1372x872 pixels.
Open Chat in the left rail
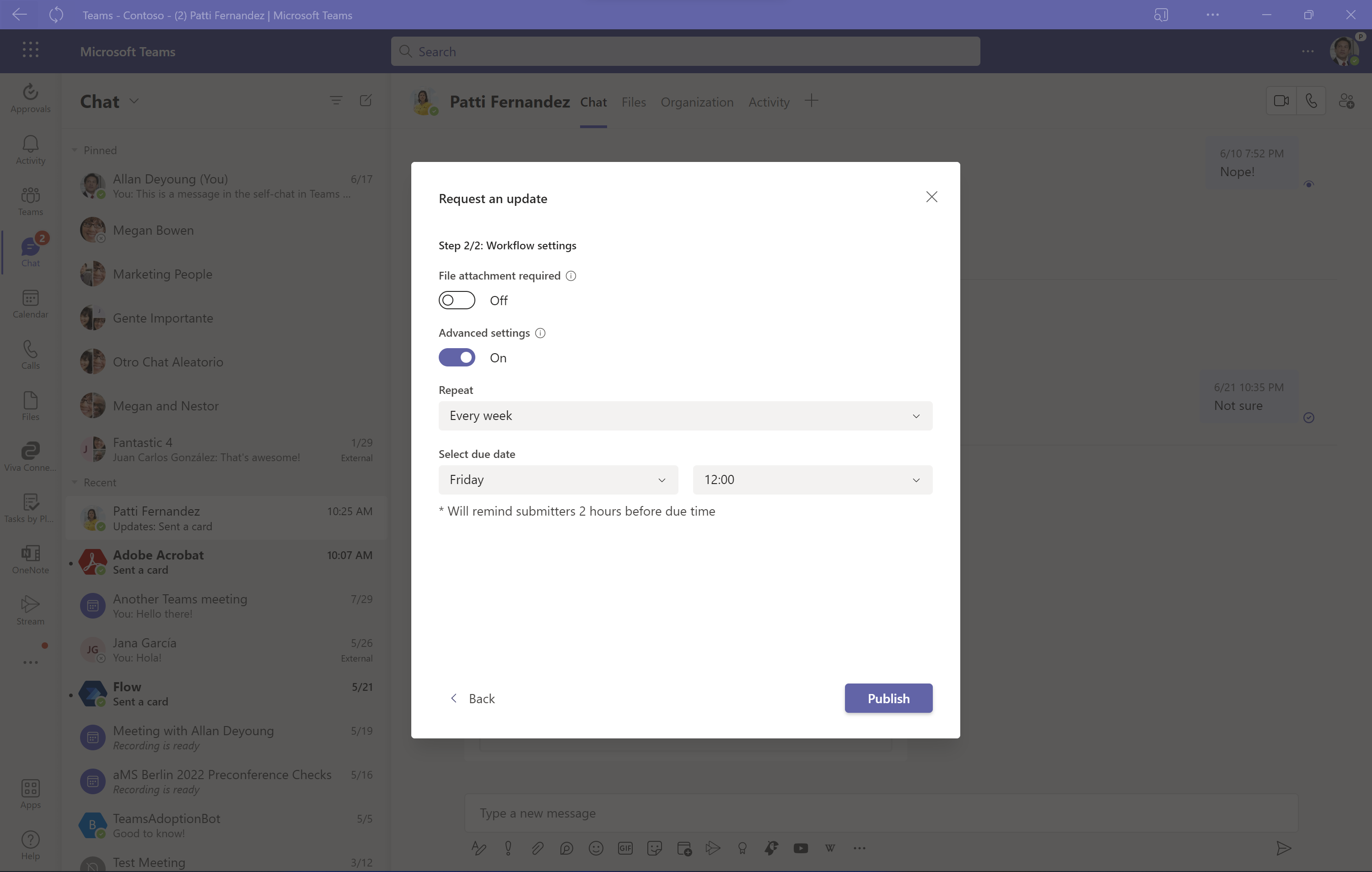(x=30, y=251)
